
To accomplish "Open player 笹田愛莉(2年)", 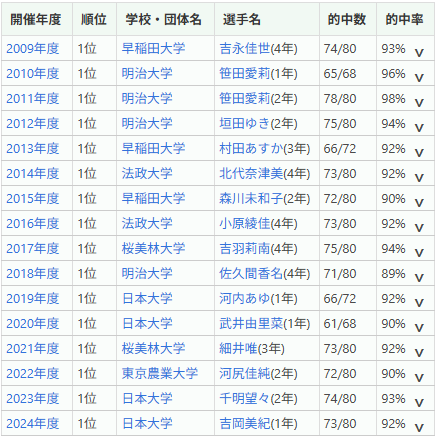I will pos(258,99).
